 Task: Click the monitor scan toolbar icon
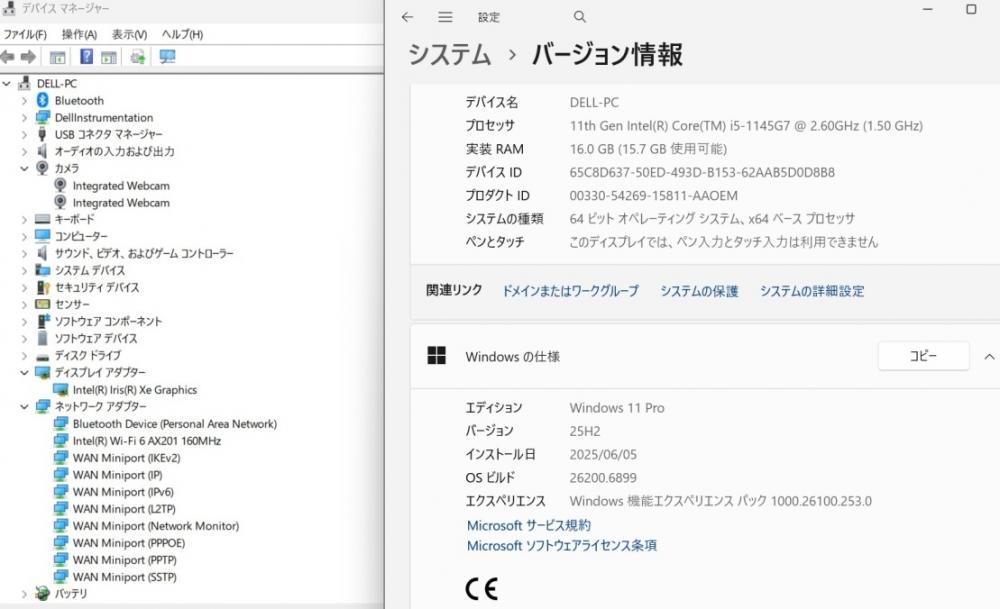pyautogui.click(x=168, y=57)
